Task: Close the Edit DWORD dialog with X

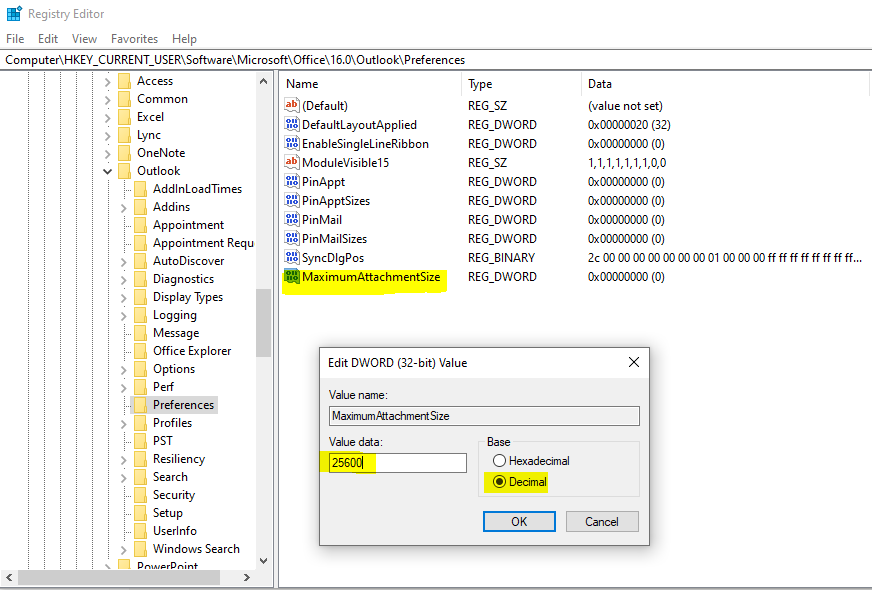Action: pyautogui.click(x=633, y=362)
